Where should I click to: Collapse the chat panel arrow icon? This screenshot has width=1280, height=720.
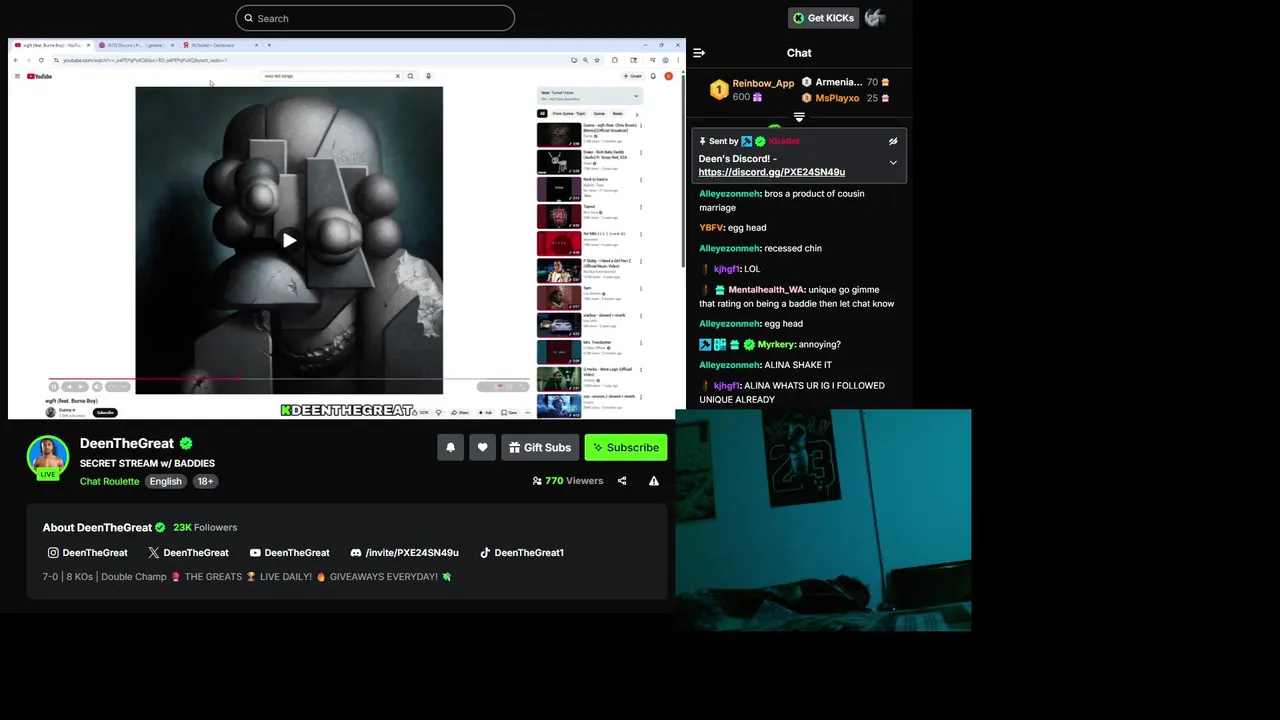pyautogui.click(x=699, y=53)
